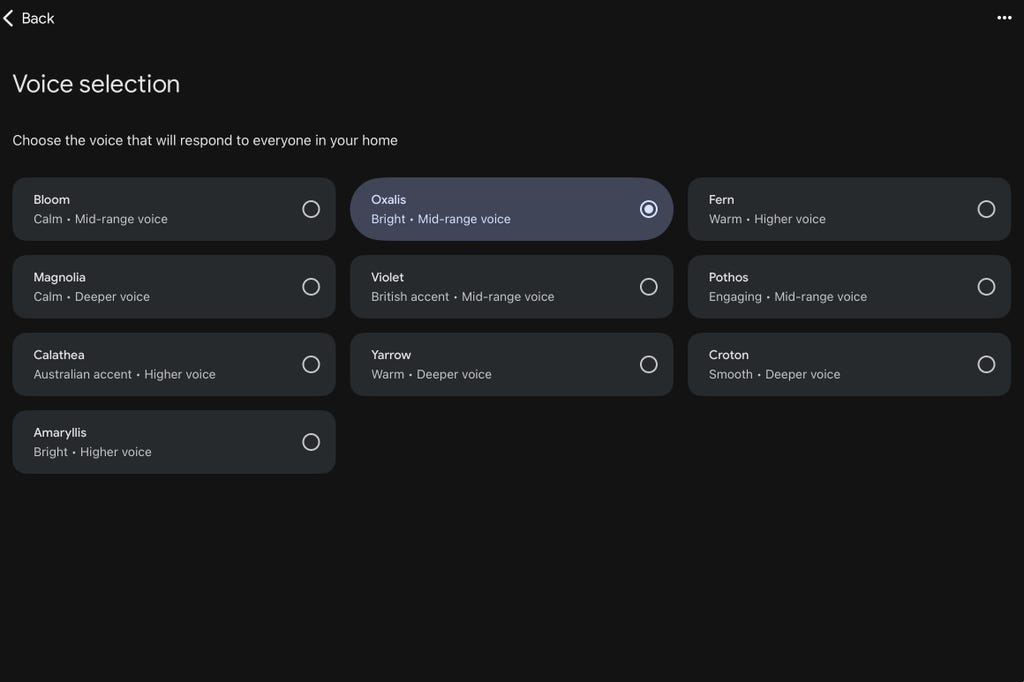Tap the Amaryllis voice name
Screen dimensions: 1024x682
tap(60, 433)
